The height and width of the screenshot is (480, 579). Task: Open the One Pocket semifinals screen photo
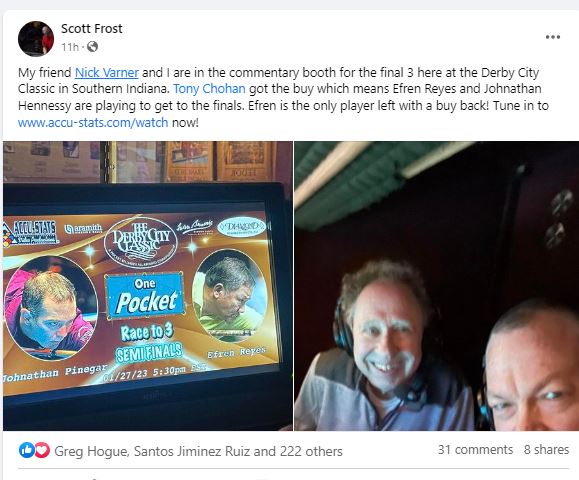(x=148, y=286)
